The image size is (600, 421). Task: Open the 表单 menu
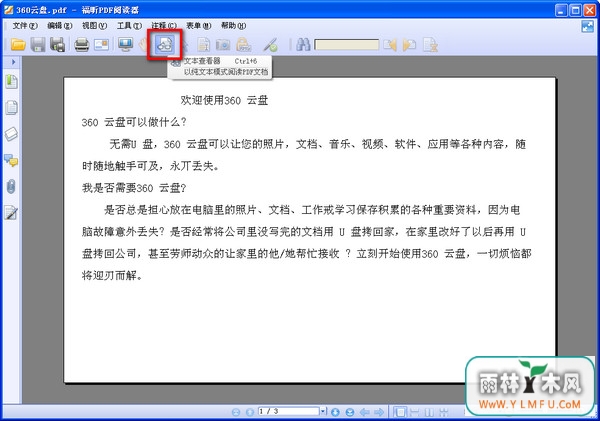tap(199, 26)
